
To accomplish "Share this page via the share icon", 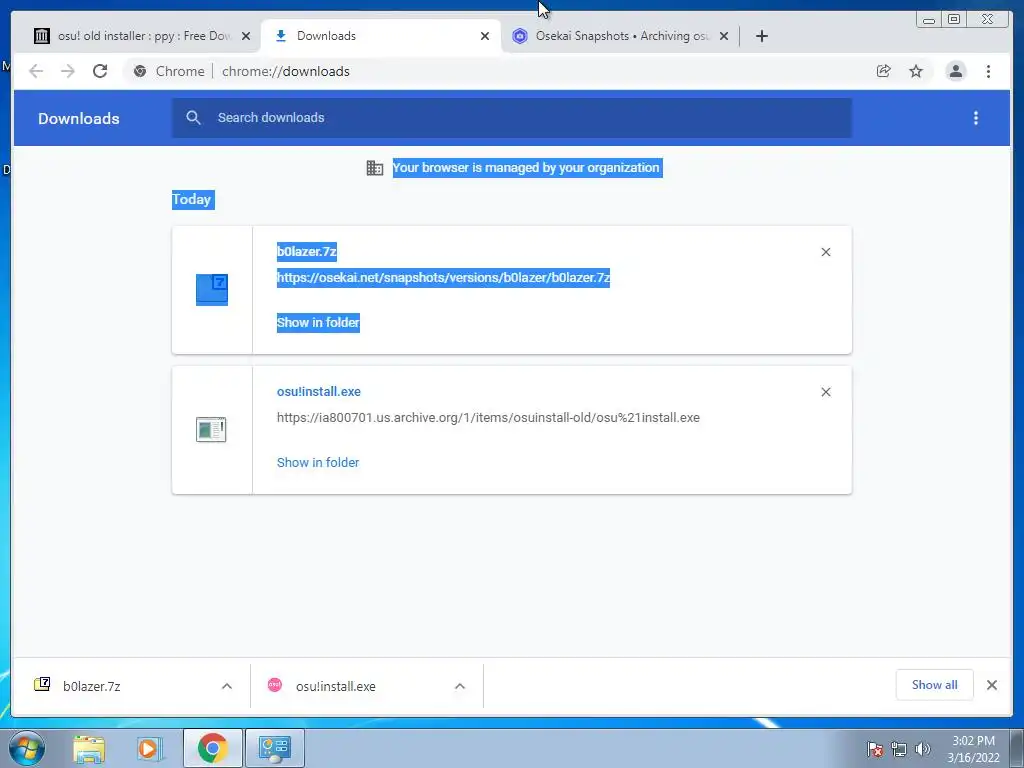I will coord(884,71).
